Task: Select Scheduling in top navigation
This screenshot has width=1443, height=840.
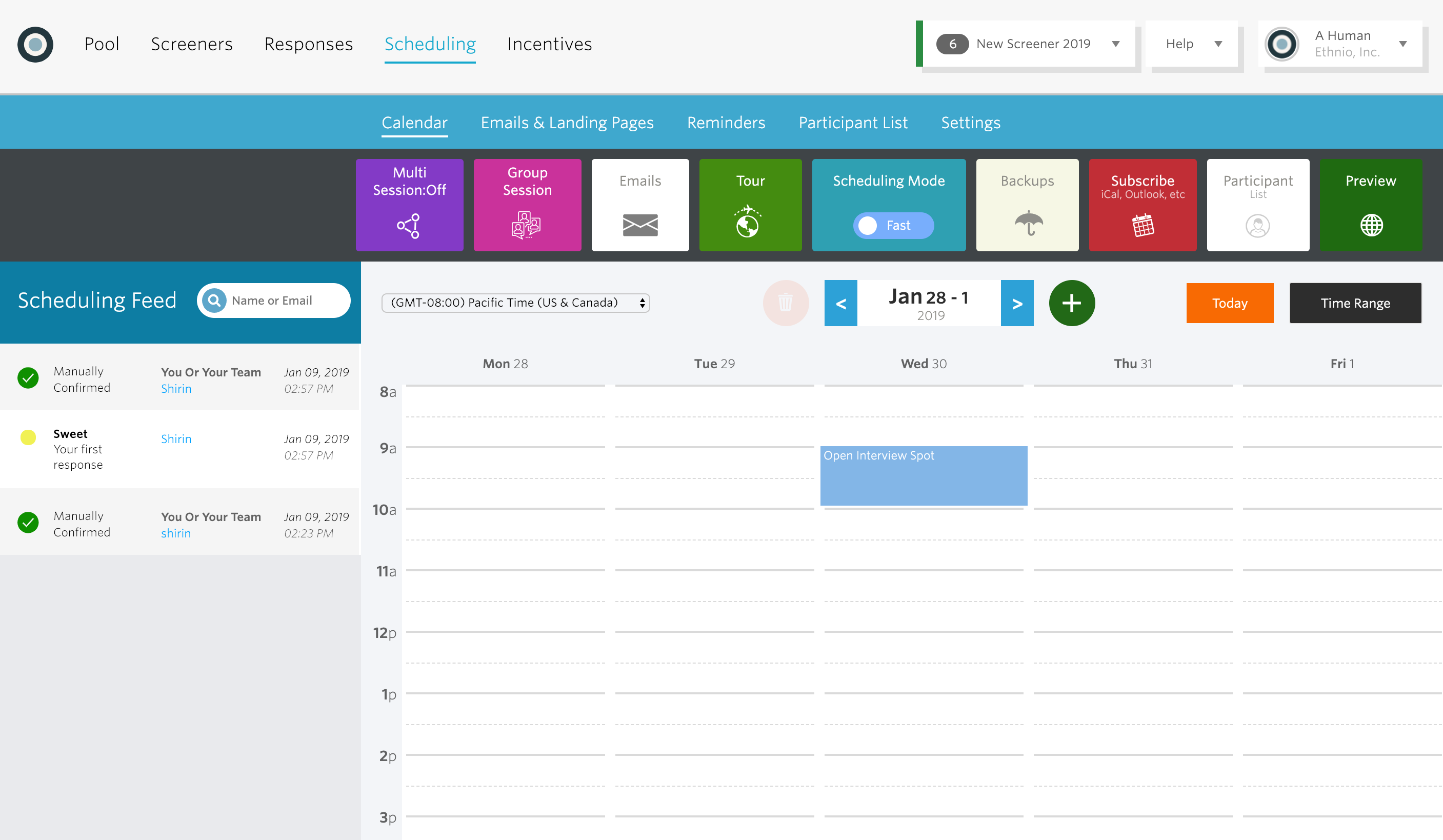Action: 430,44
